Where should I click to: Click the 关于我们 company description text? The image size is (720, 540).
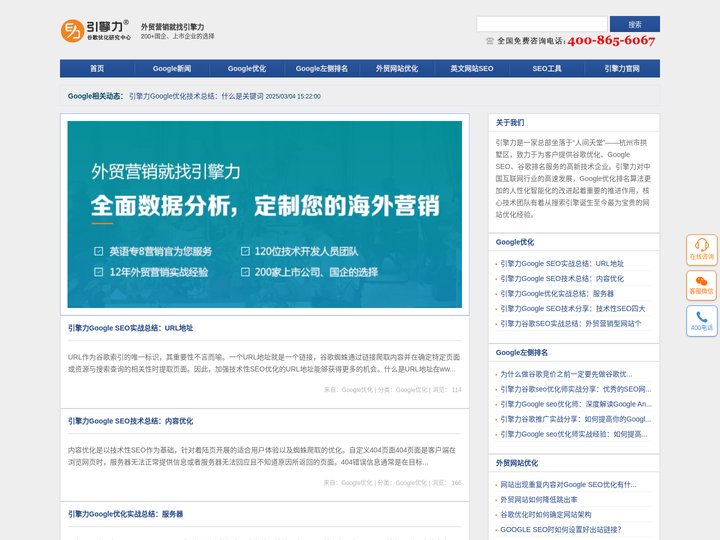tap(573, 179)
